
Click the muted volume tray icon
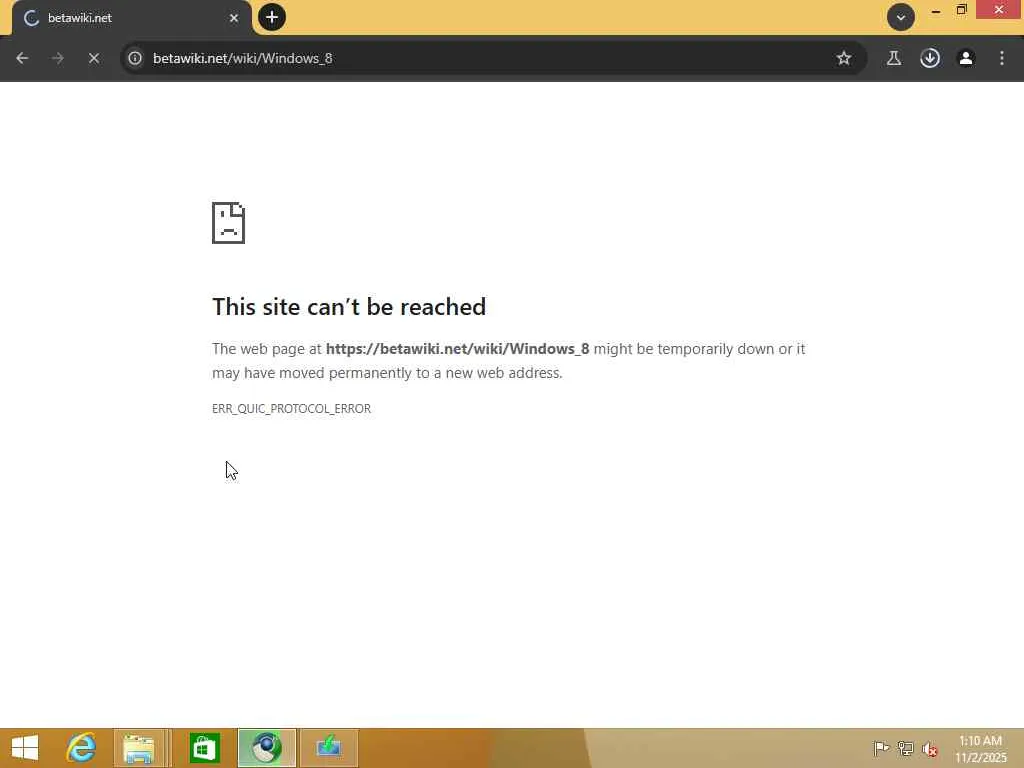tap(929, 748)
